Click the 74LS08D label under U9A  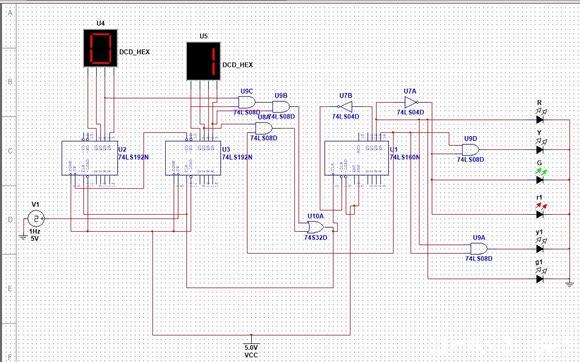[479, 258]
